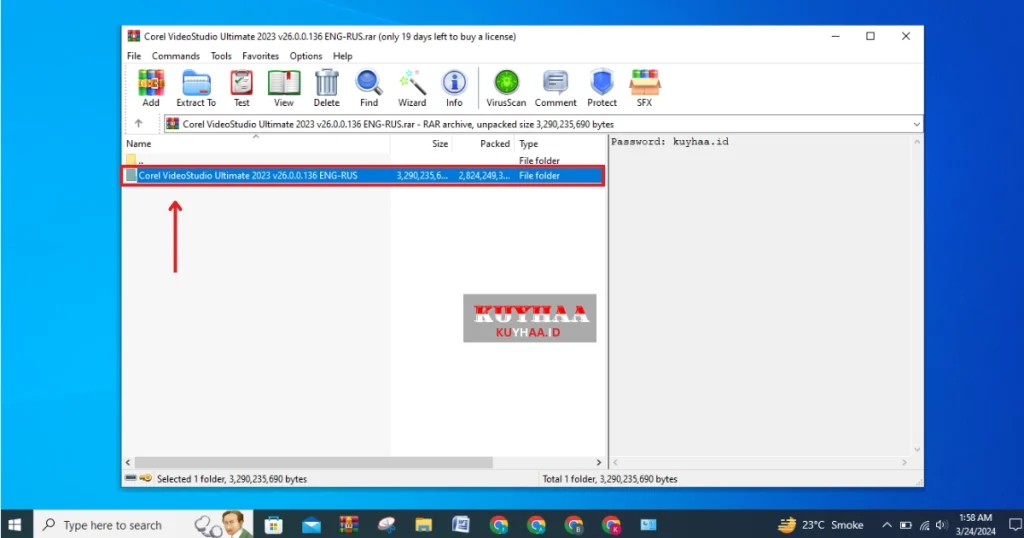Open weather widget 23°C Smoke
This screenshot has width=1024, height=538.
(821, 524)
